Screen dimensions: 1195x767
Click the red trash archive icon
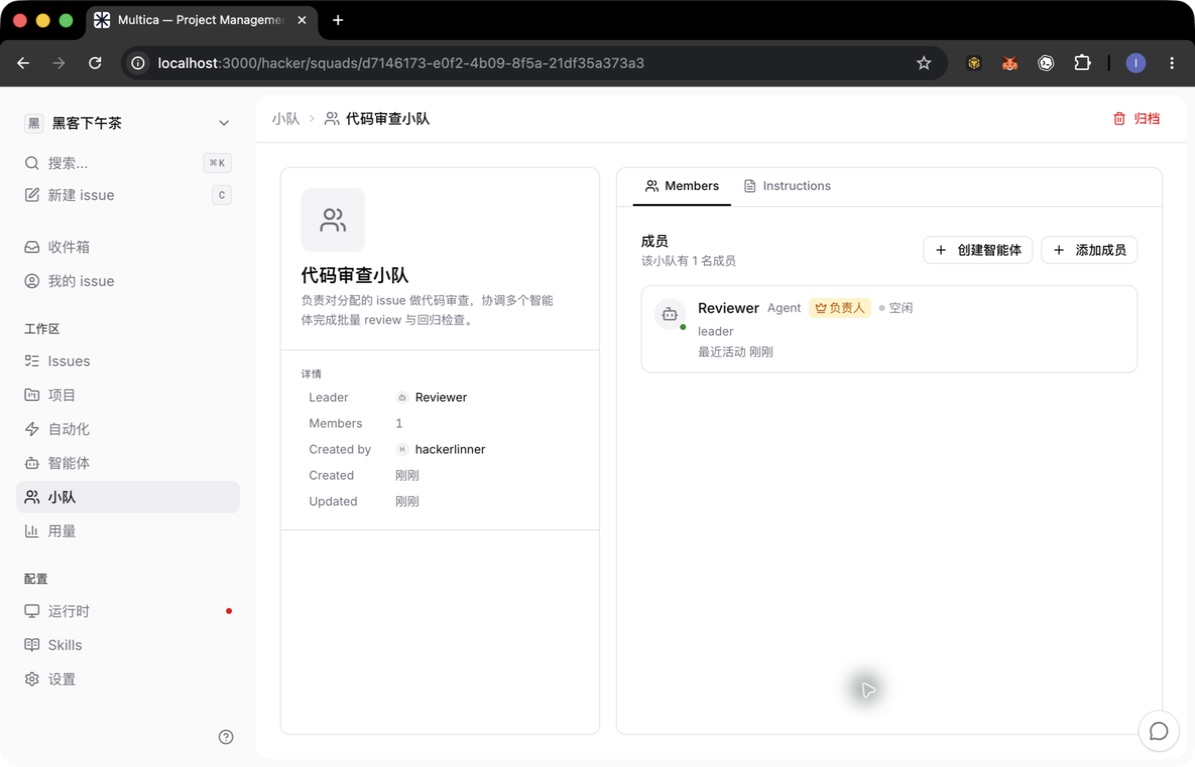(1119, 119)
